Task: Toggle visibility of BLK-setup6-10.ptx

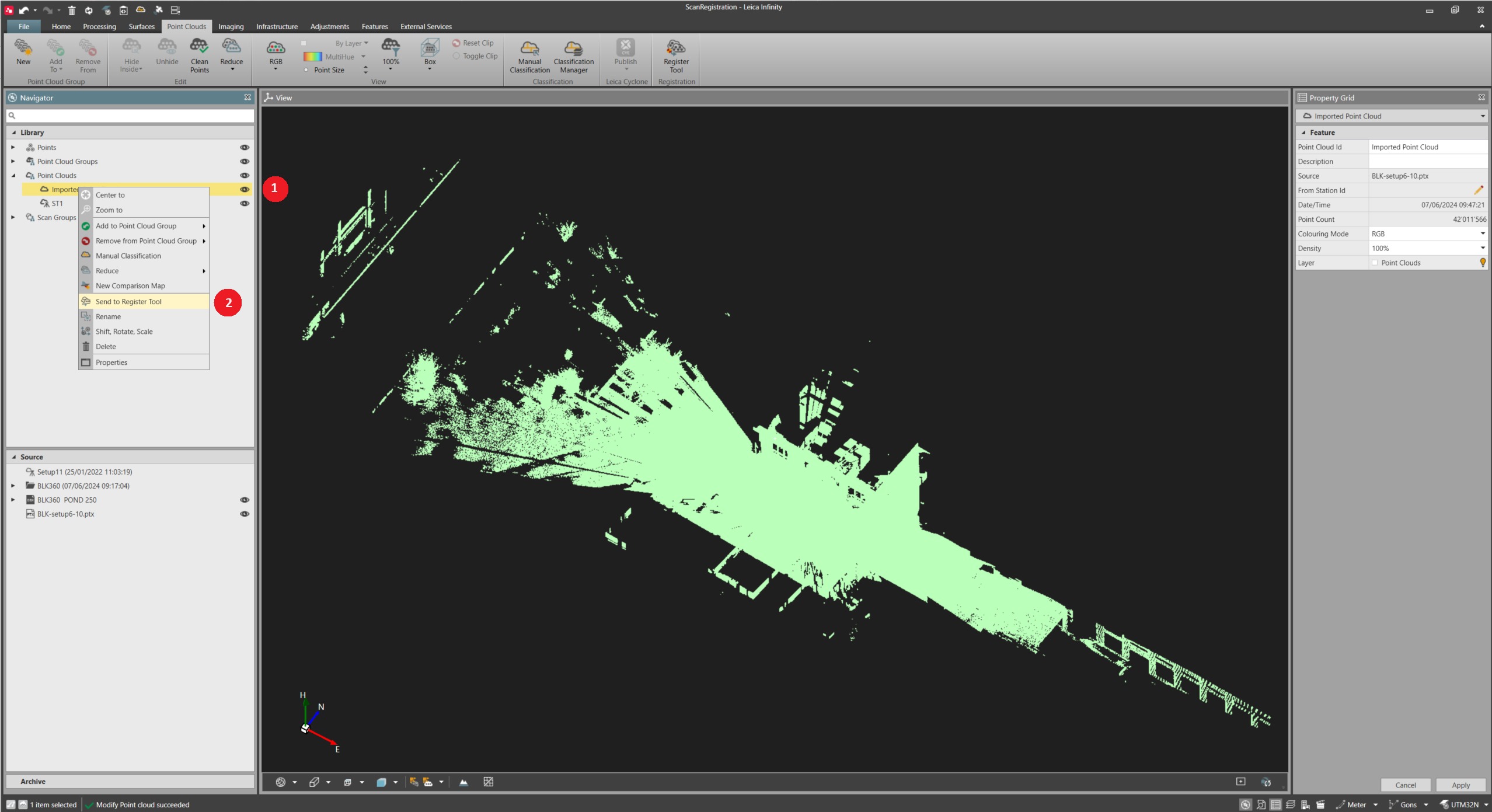Action: 245,514
